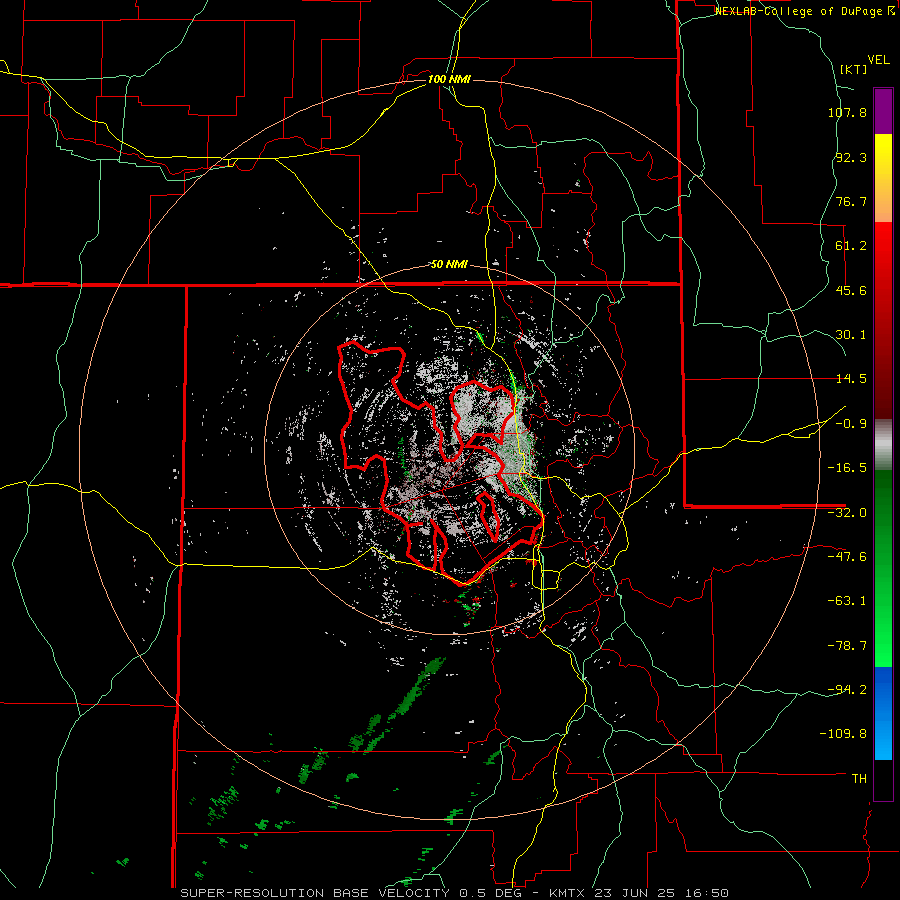Click the 50 NMI range ring label
Image resolution: width=900 pixels, height=900 pixels.
pyautogui.click(x=449, y=265)
